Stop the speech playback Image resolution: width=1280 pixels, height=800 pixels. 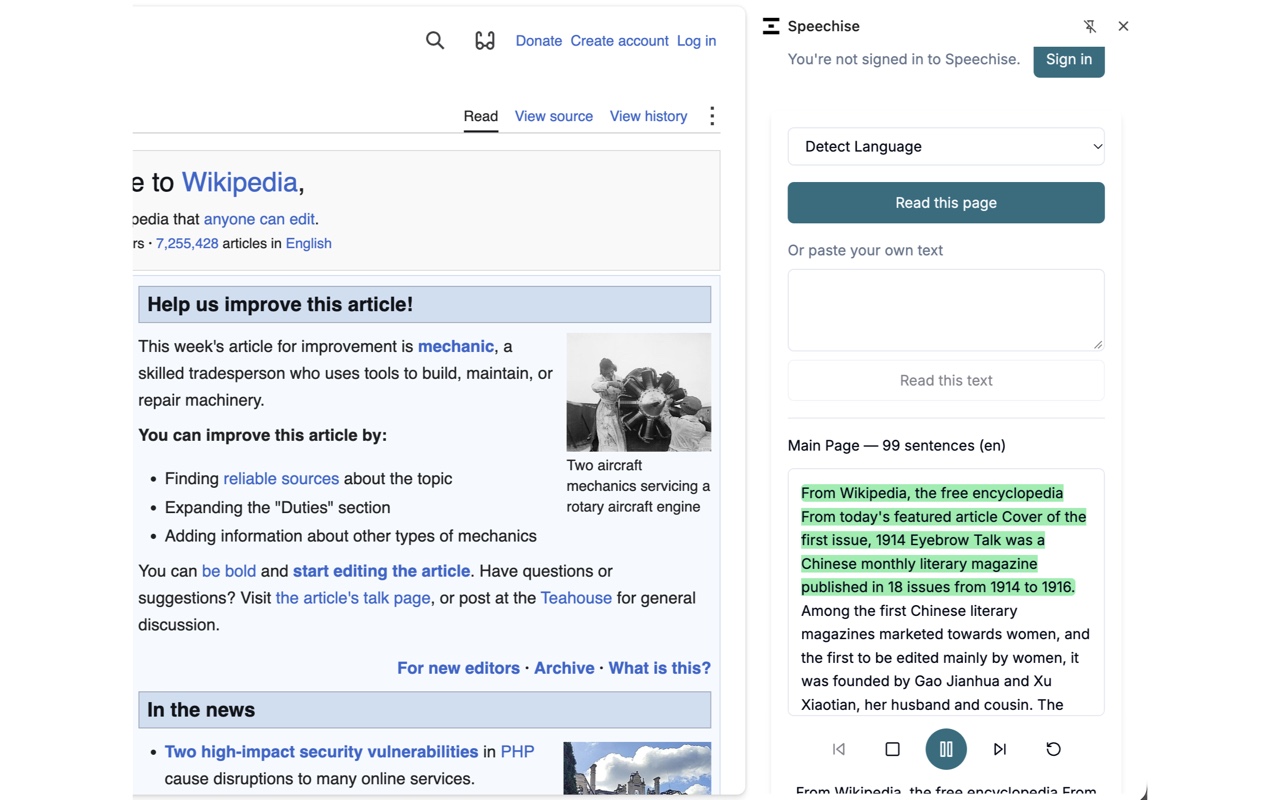(892, 749)
